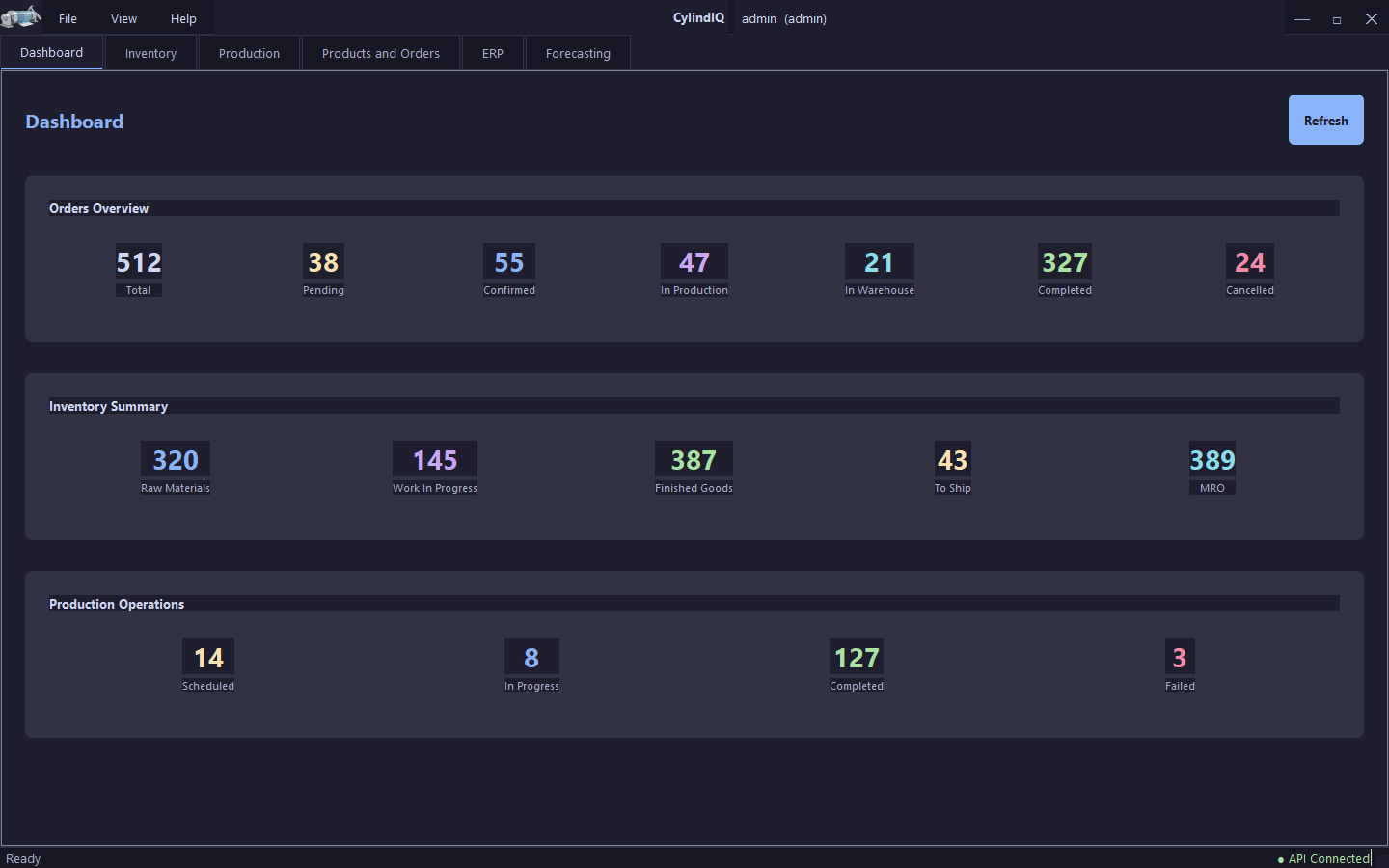Viewport: 1389px width, 868px height.
Task: Click the 43 To Ship value
Action: click(x=953, y=460)
